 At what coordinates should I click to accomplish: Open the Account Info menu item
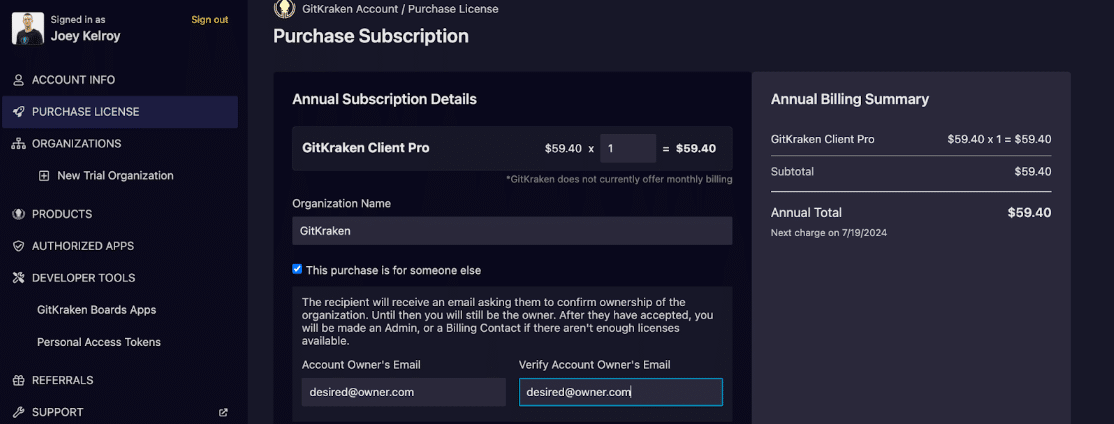click(73, 80)
